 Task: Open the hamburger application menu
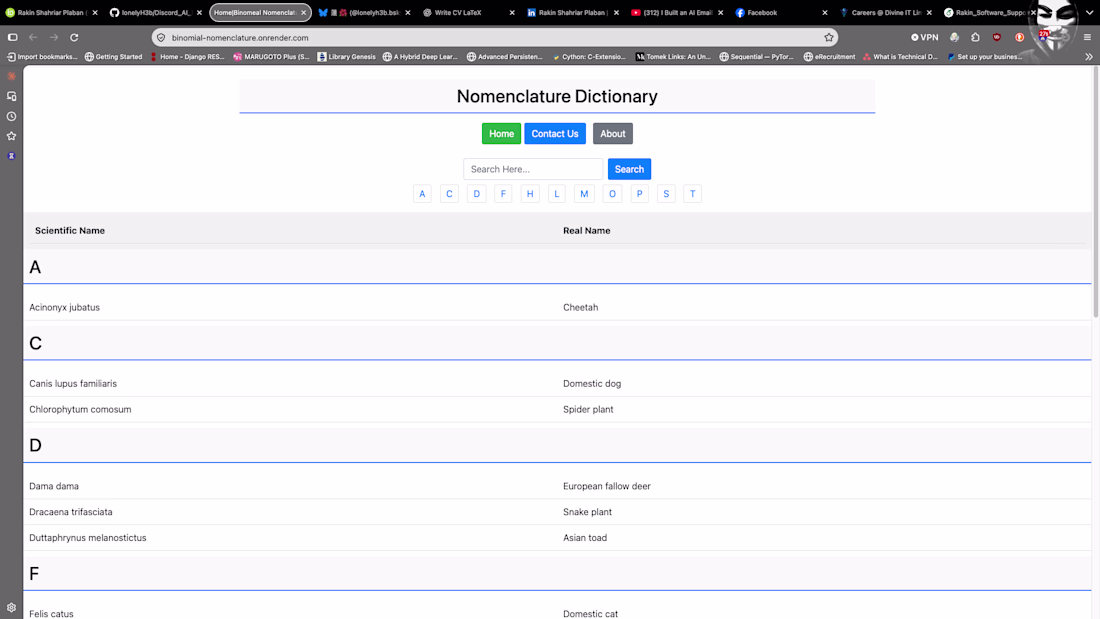(1087, 37)
